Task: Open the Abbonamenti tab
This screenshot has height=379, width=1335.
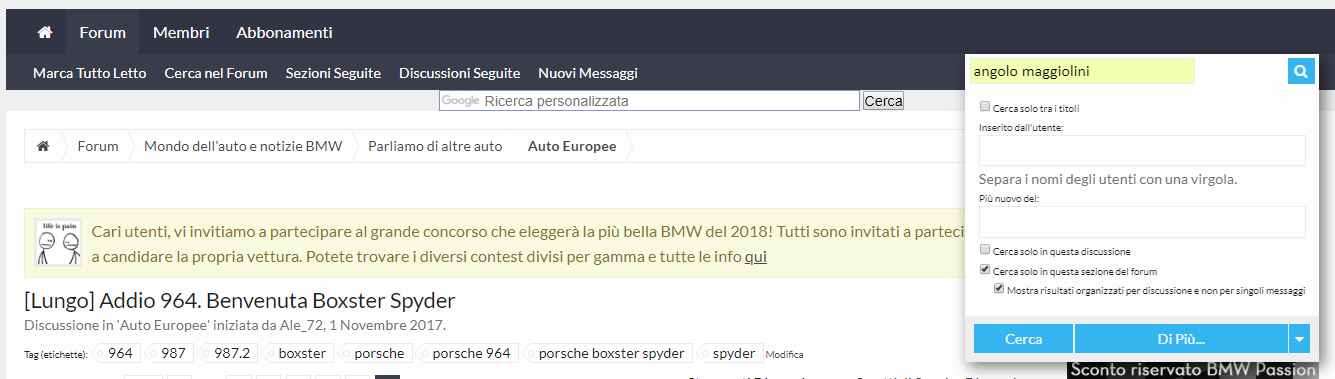Action: point(284,32)
